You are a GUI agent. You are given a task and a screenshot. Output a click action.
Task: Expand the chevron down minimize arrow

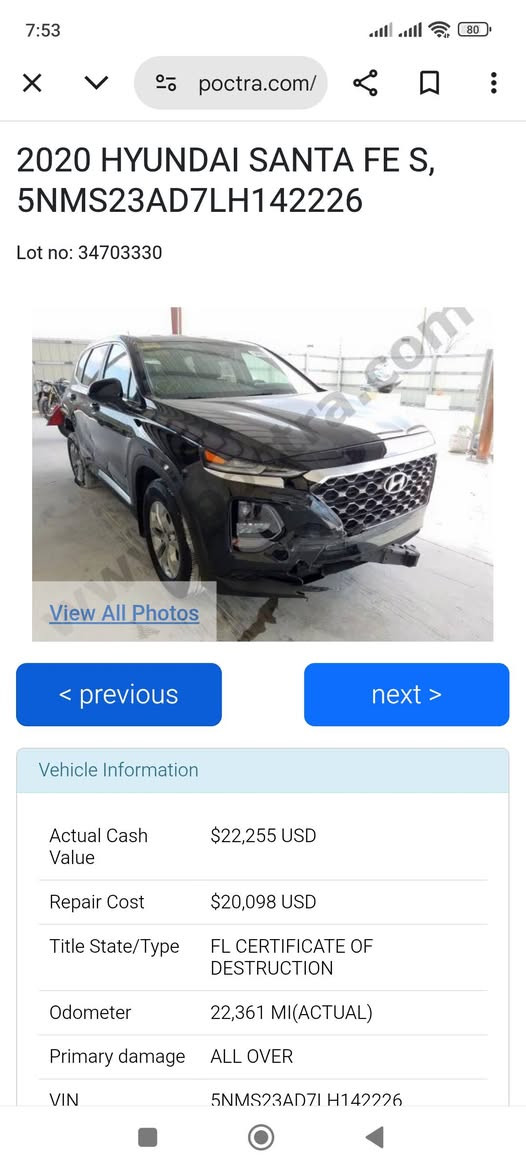tap(96, 83)
